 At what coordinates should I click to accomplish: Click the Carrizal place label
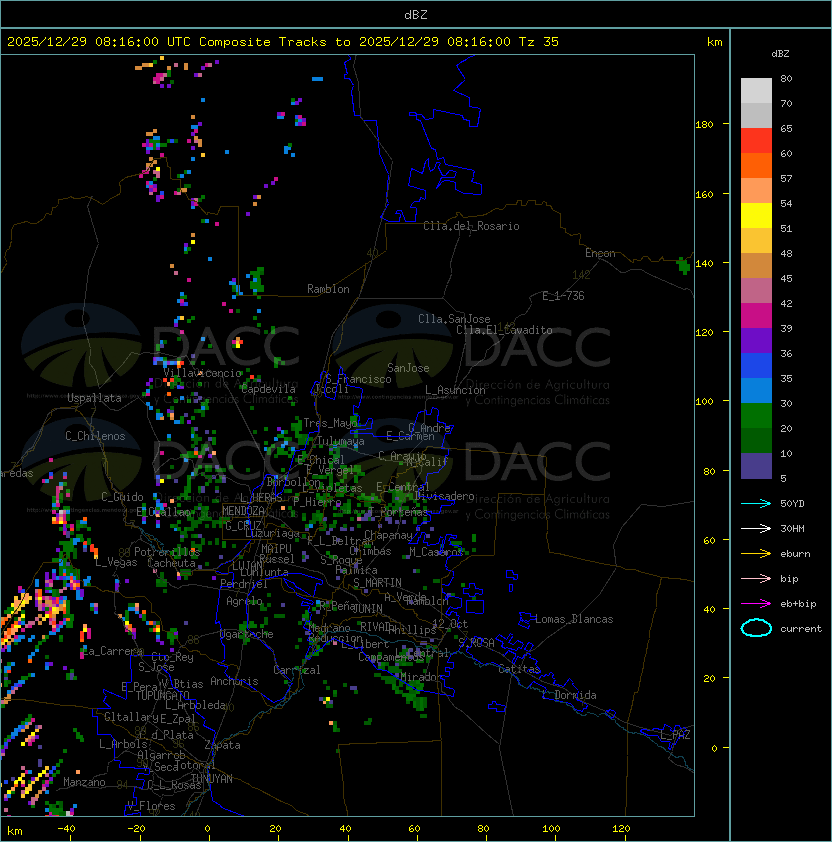click(x=296, y=670)
